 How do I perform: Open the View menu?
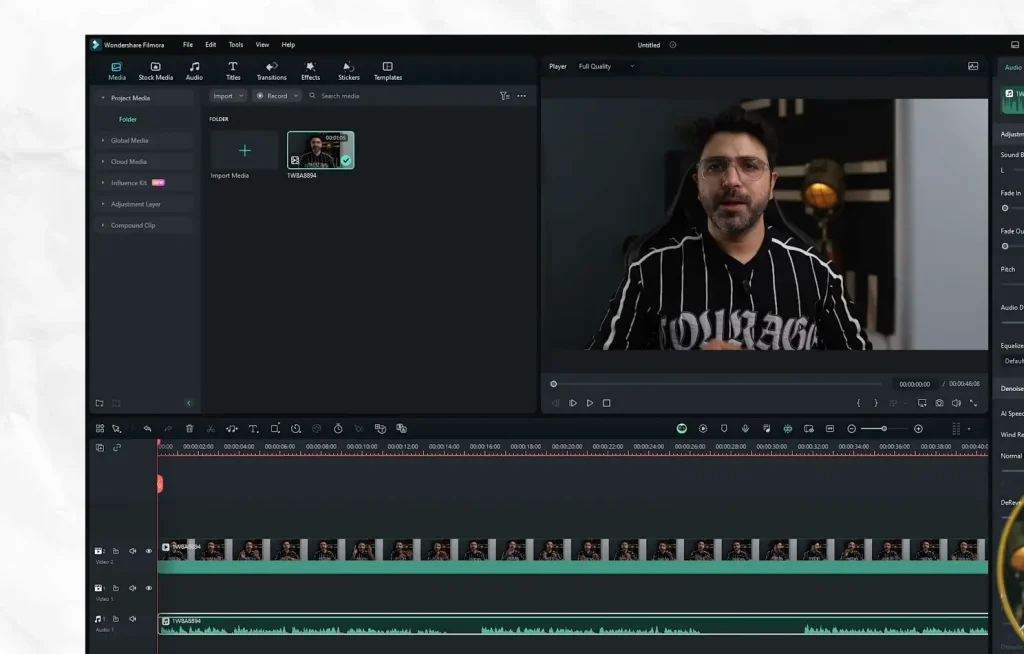(x=262, y=45)
